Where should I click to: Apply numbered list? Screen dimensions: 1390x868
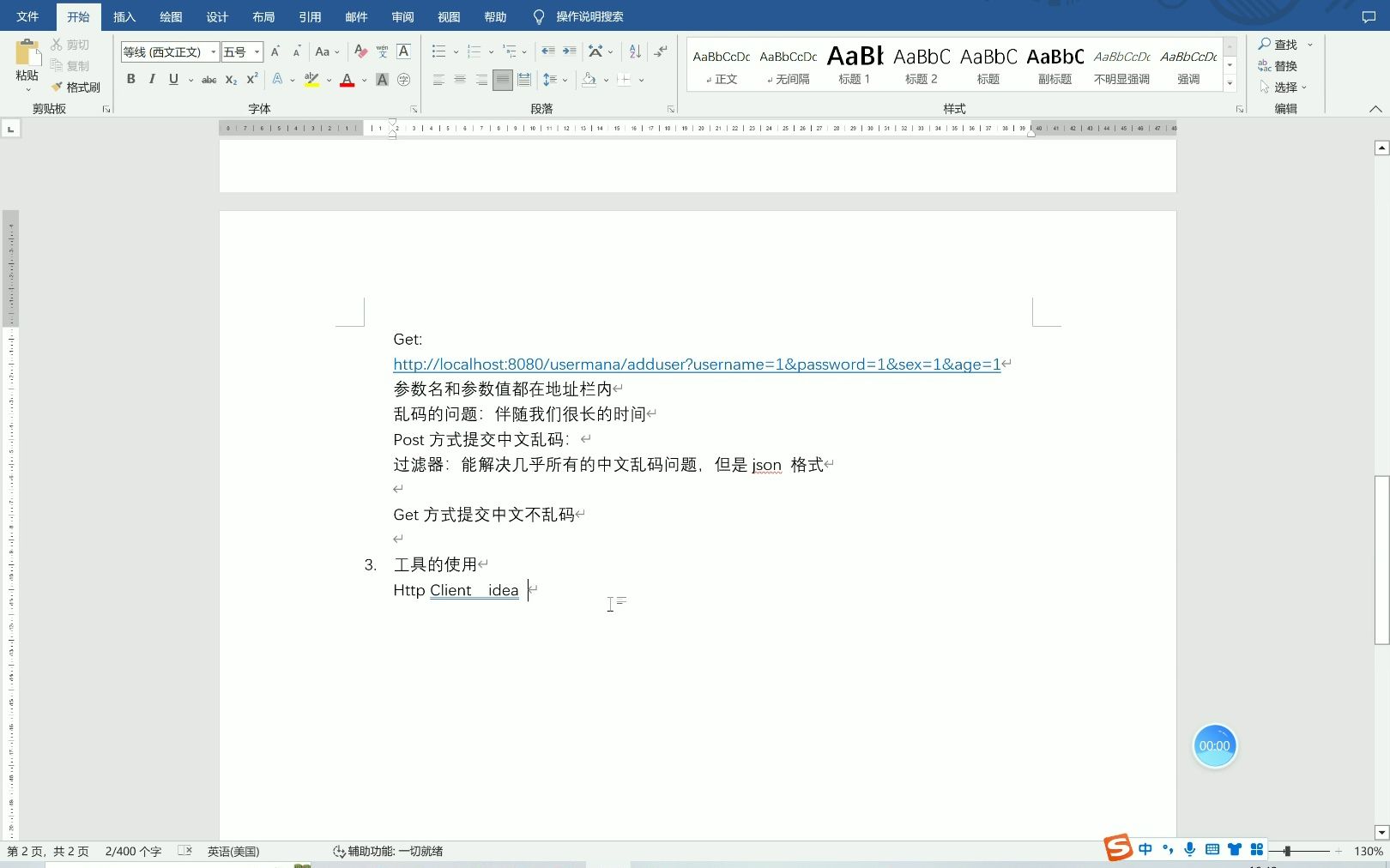pyautogui.click(x=474, y=51)
